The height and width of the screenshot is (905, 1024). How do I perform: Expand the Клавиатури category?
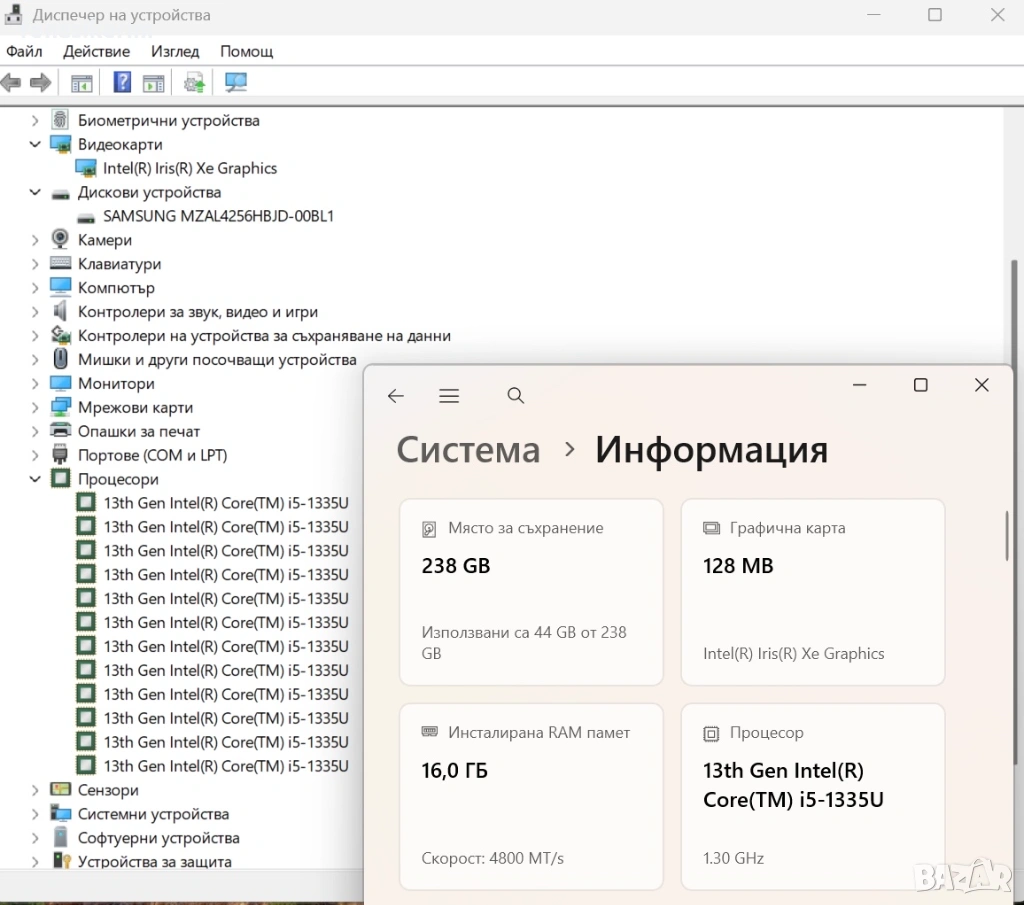35,264
